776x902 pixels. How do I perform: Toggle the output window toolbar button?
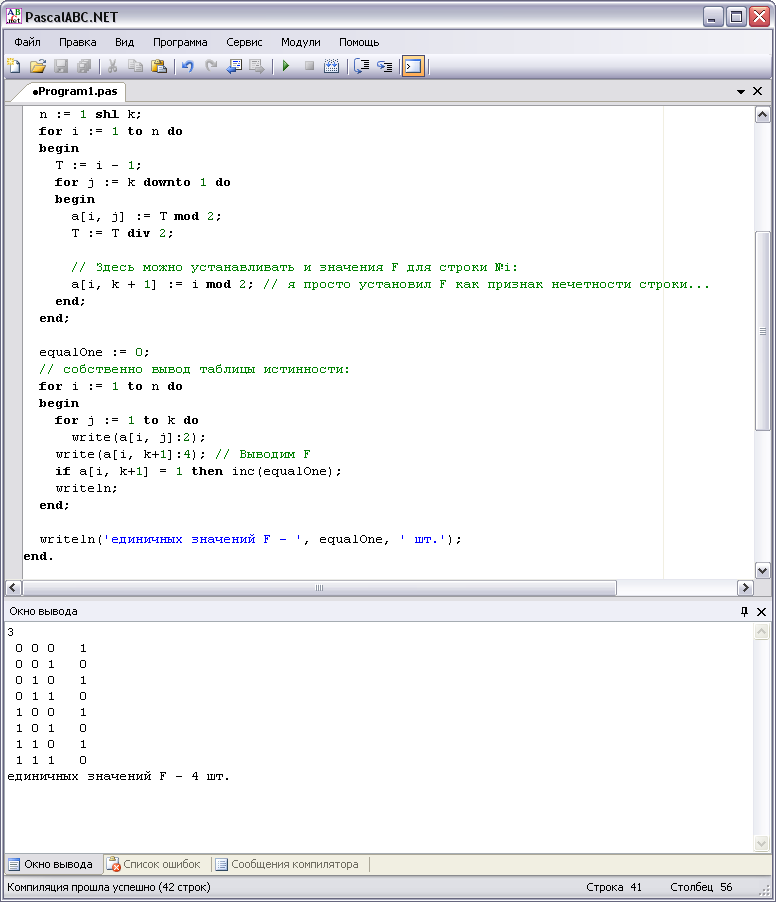click(x=413, y=67)
